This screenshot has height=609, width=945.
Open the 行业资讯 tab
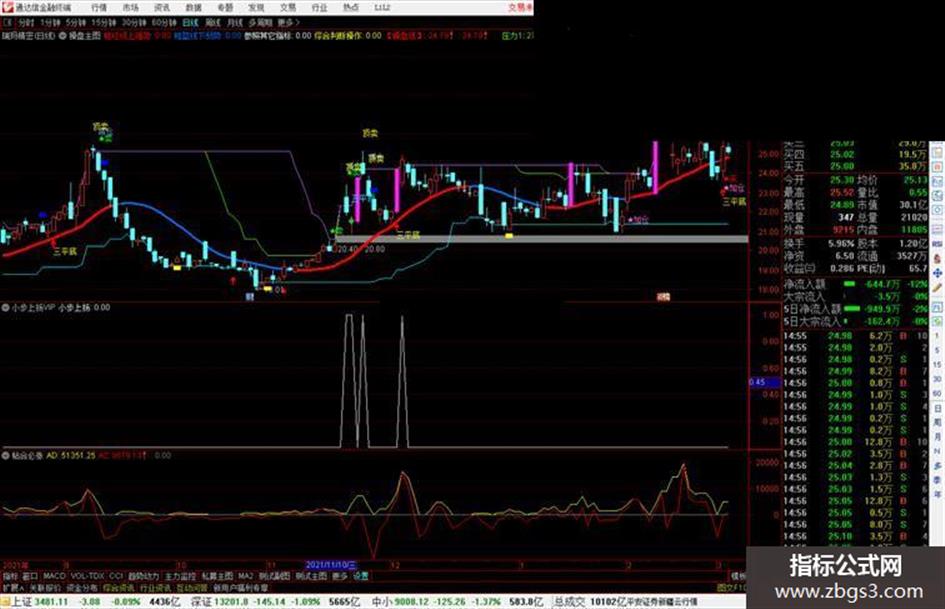pos(156,587)
